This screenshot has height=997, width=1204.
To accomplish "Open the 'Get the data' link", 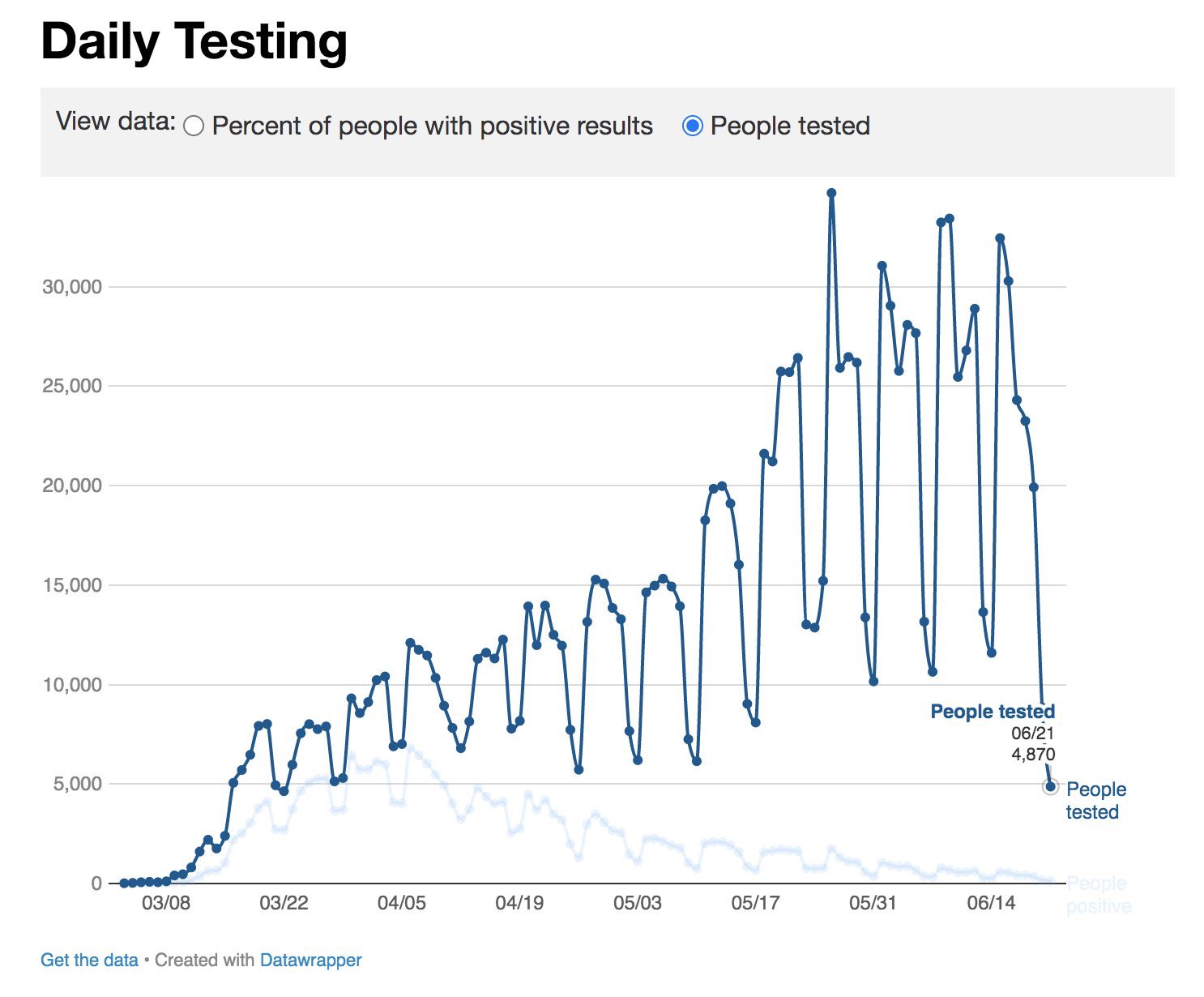I will (89, 961).
